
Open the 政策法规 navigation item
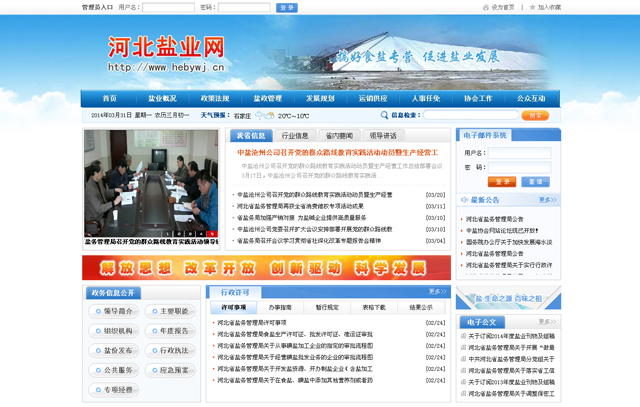pyautogui.click(x=215, y=98)
